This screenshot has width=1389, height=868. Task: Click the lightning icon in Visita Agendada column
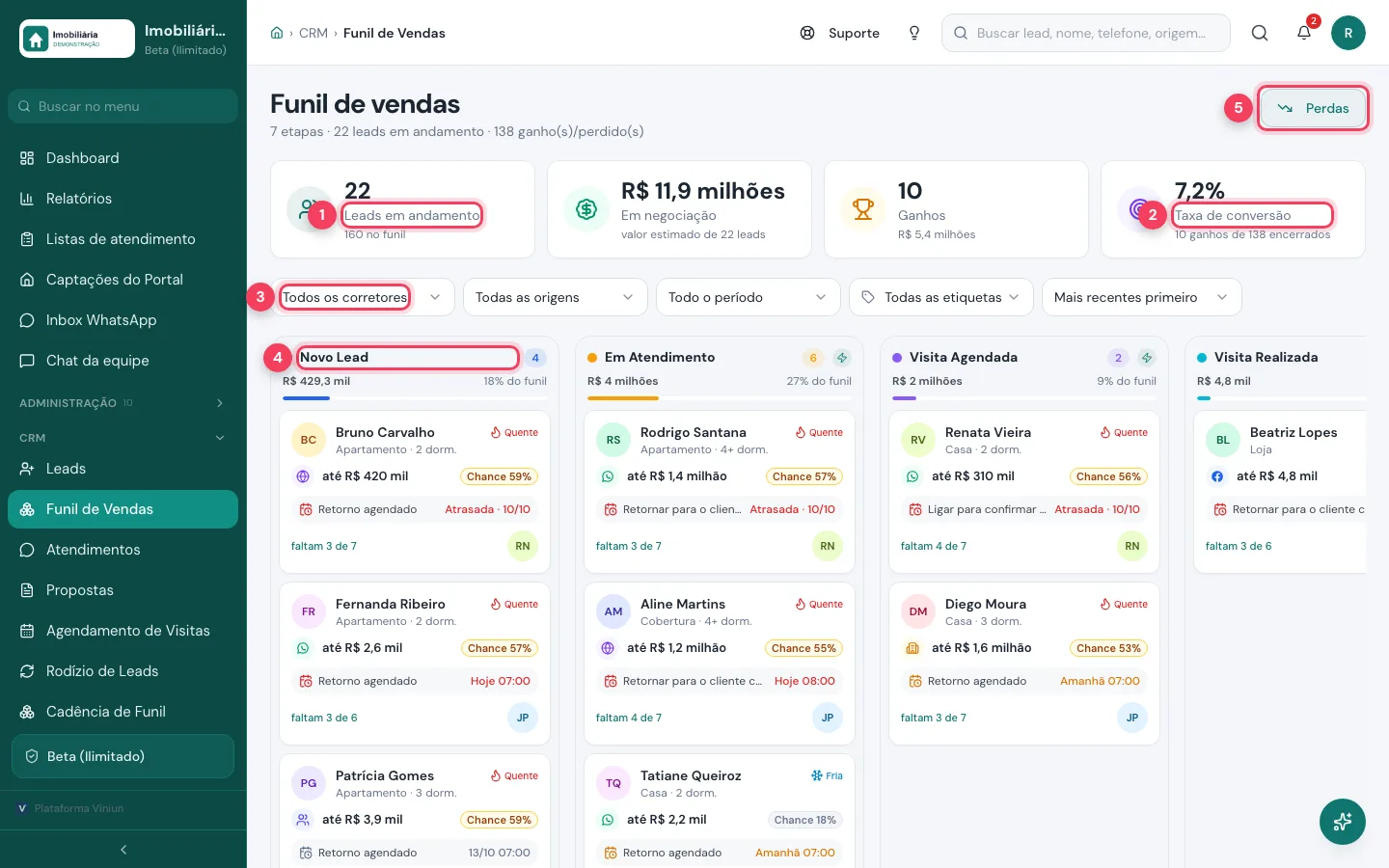pyautogui.click(x=1147, y=358)
